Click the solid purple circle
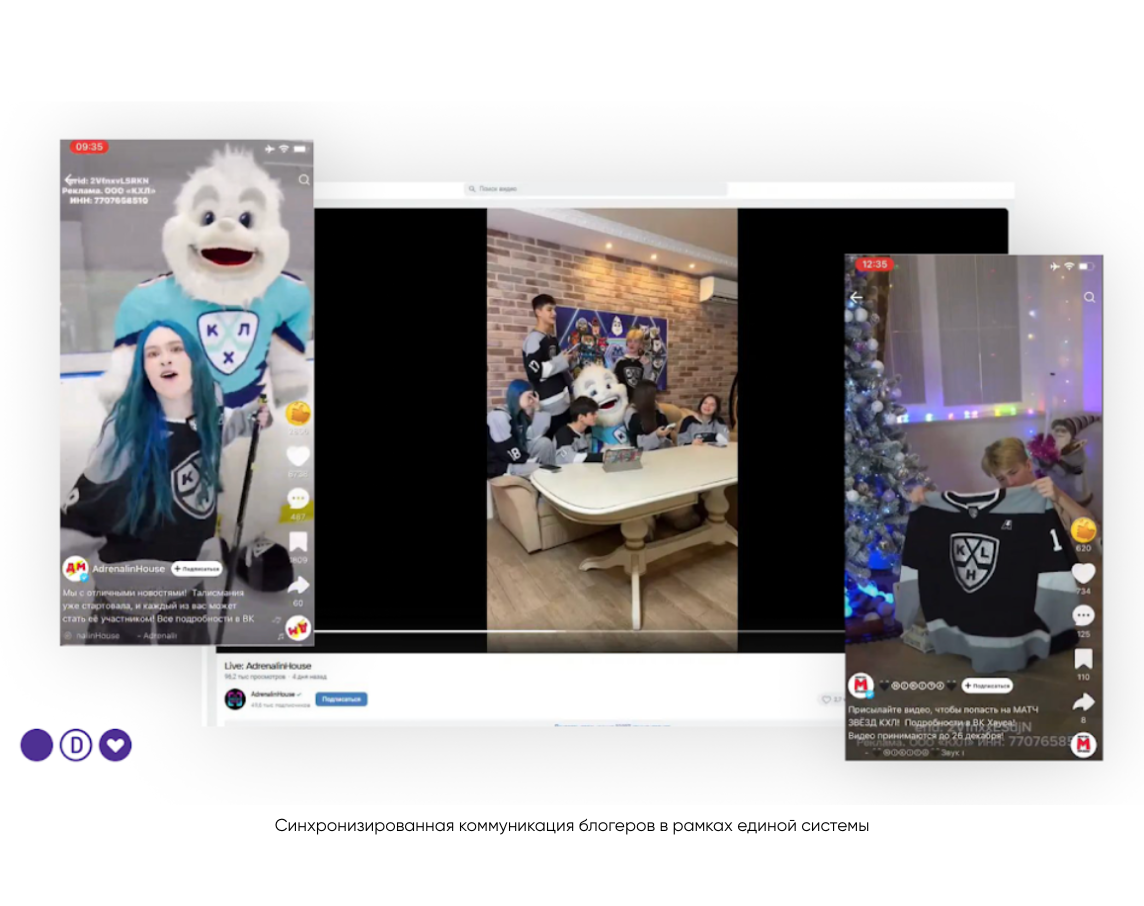This screenshot has width=1144, height=906. pyautogui.click(x=37, y=745)
